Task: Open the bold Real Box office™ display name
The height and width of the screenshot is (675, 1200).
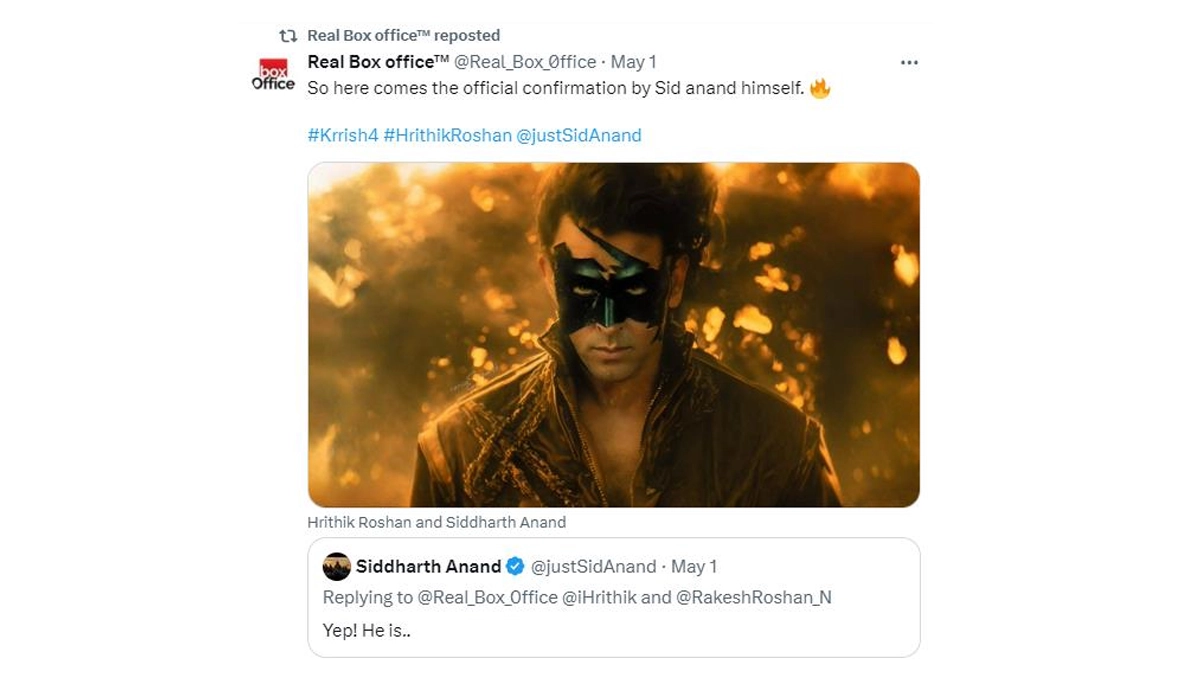Action: (378, 62)
